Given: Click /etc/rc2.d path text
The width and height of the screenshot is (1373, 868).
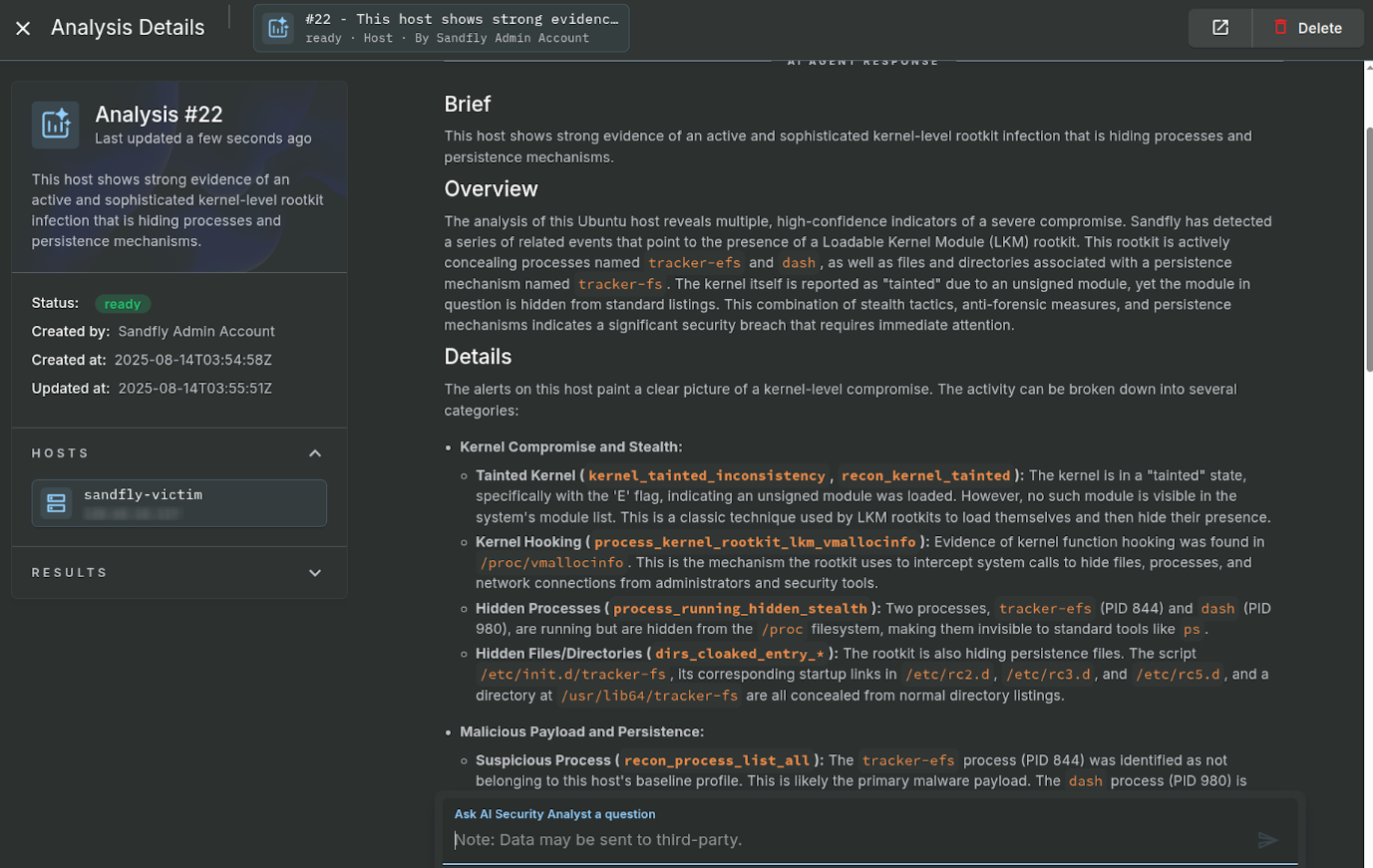Looking at the screenshot, I should tap(947, 675).
